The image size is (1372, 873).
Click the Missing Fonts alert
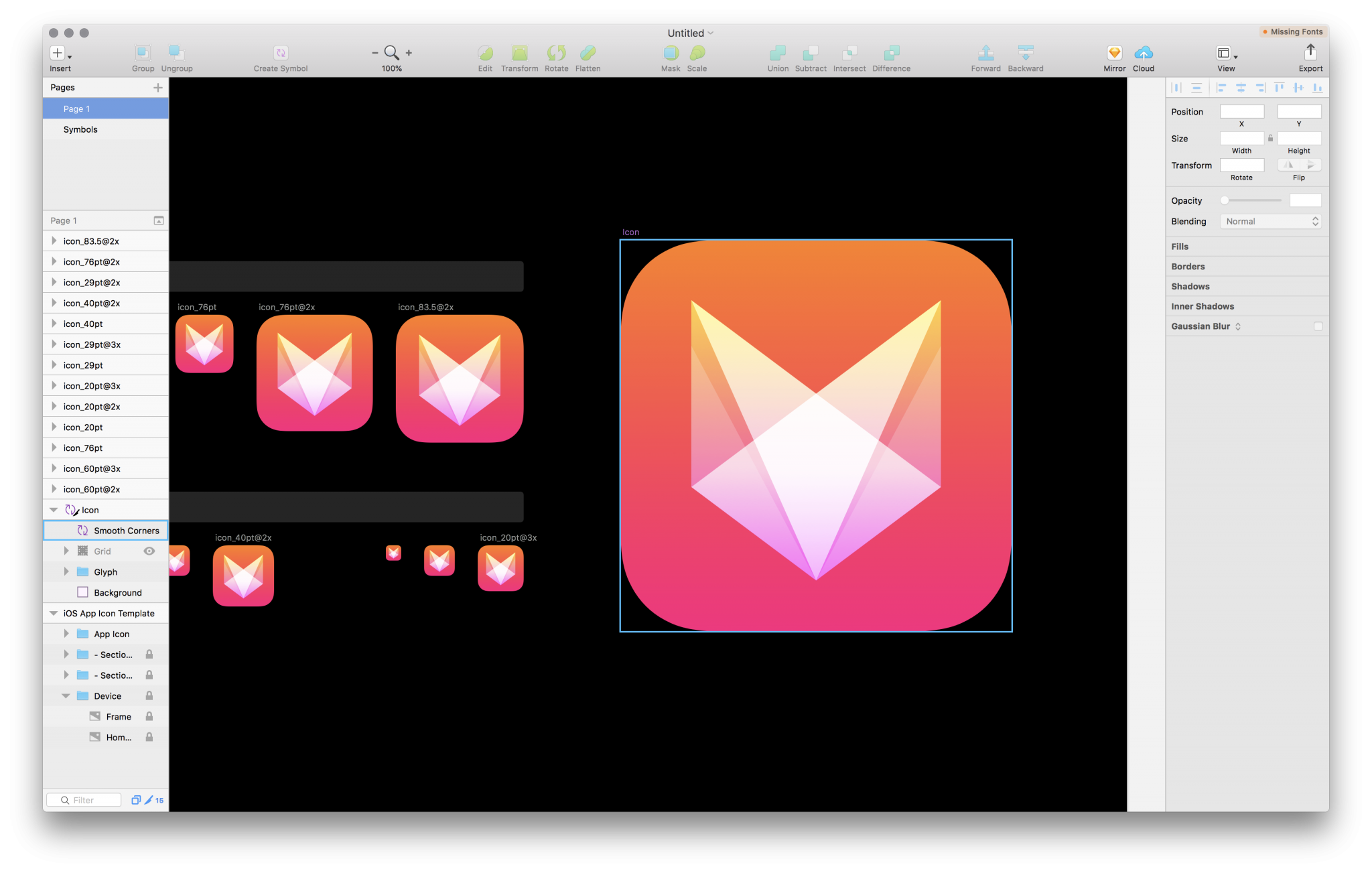[1293, 31]
